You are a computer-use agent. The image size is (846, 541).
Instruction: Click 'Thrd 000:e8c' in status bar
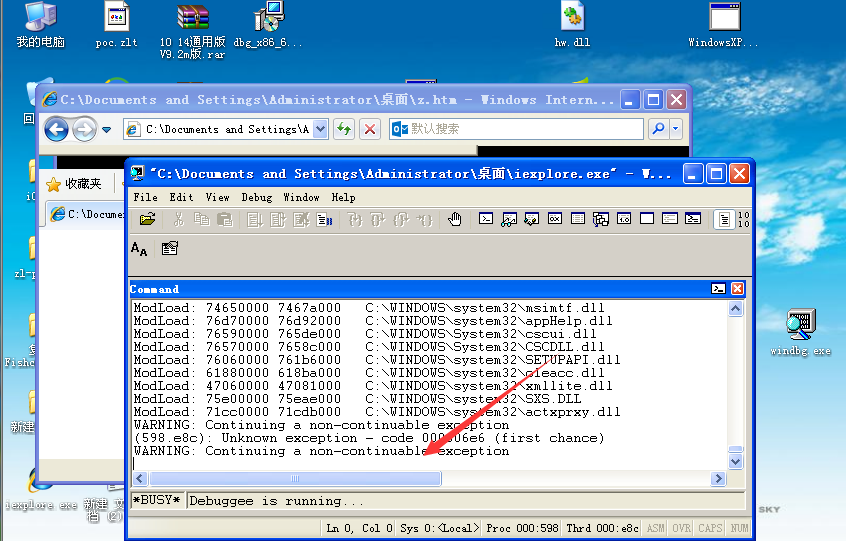coord(602,528)
